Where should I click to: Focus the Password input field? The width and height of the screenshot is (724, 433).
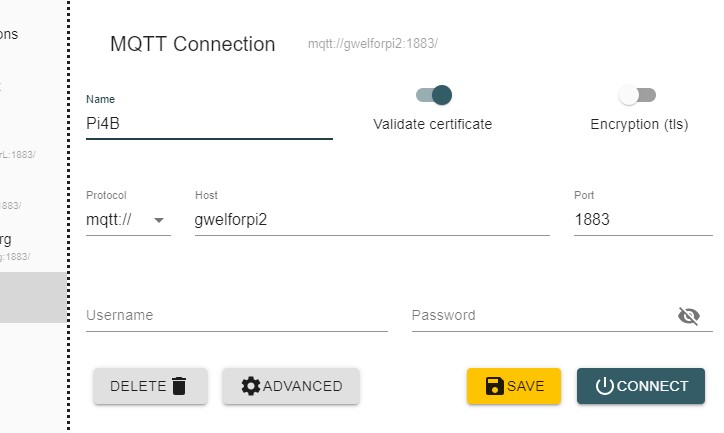tap(543, 316)
